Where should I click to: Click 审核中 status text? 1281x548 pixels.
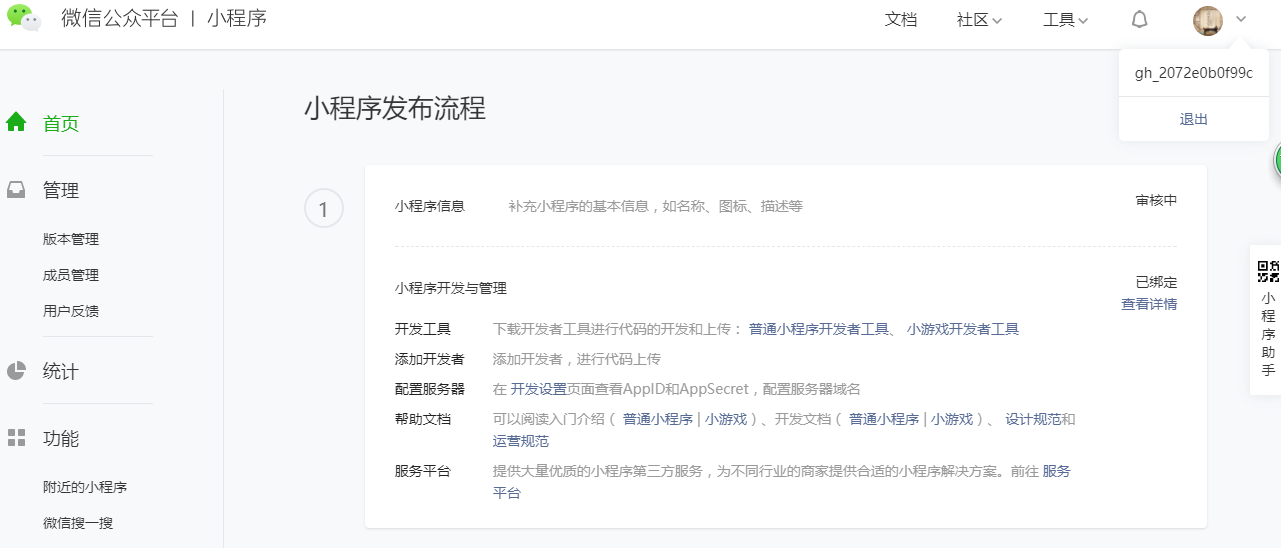pos(1156,200)
